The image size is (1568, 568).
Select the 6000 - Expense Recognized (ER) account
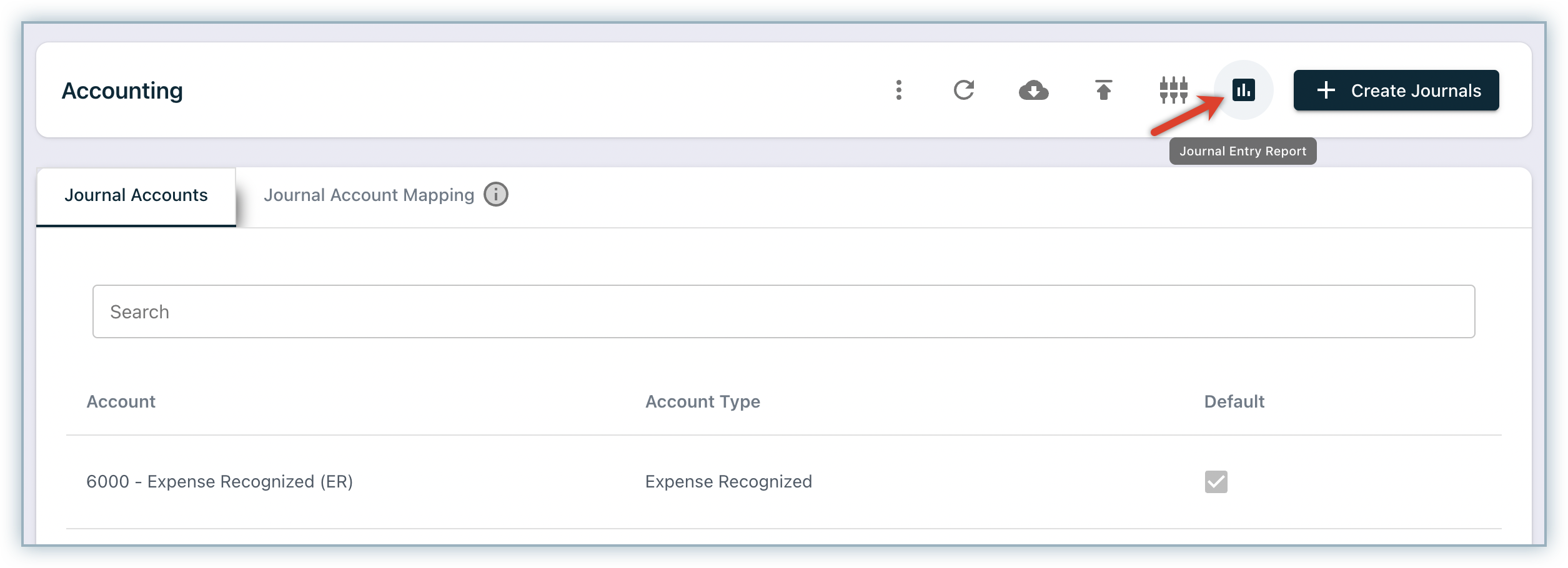coord(219,482)
